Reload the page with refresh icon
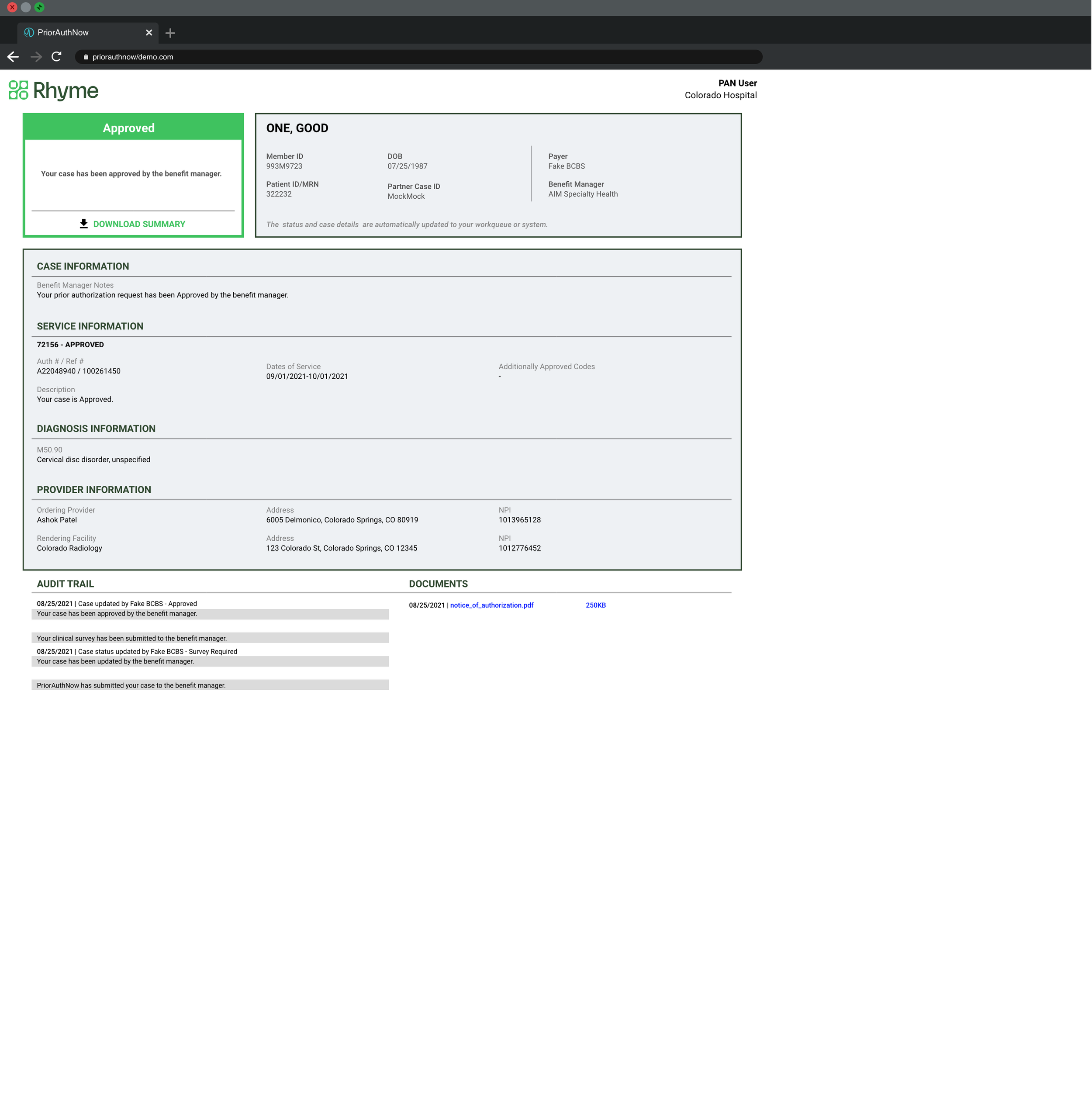The height and width of the screenshot is (1113, 1092). pos(56,57)
